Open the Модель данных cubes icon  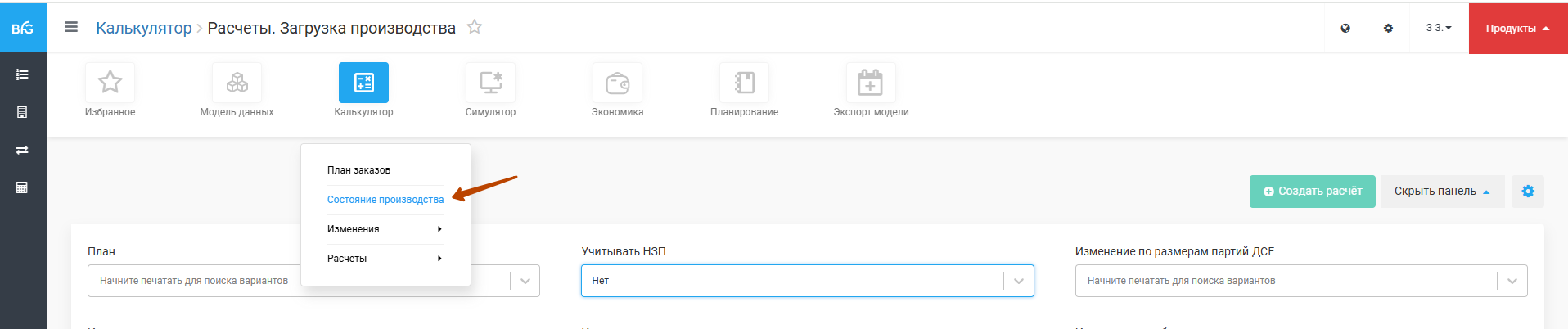coord(237,83)
